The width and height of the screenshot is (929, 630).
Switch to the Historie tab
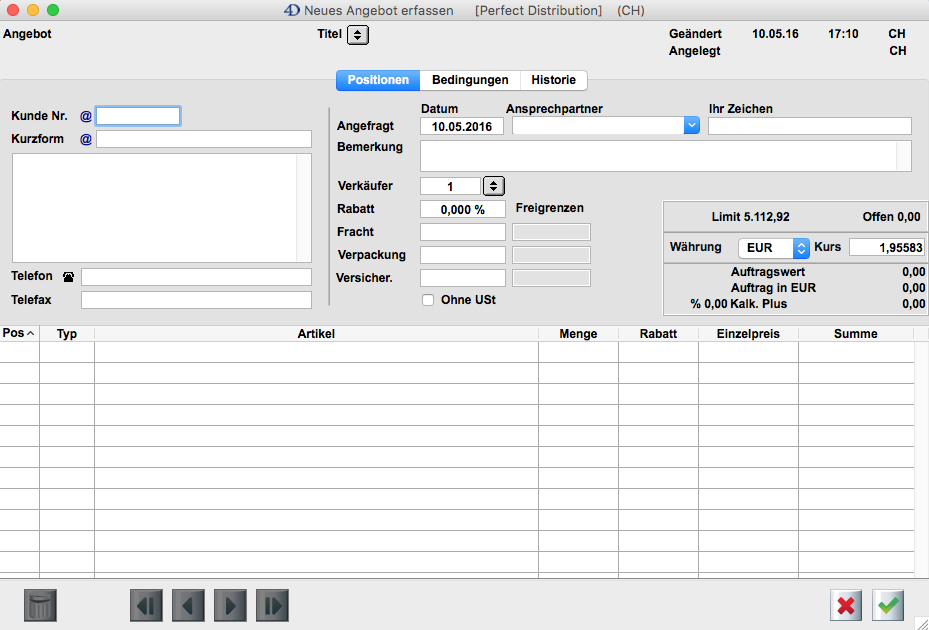553,80
